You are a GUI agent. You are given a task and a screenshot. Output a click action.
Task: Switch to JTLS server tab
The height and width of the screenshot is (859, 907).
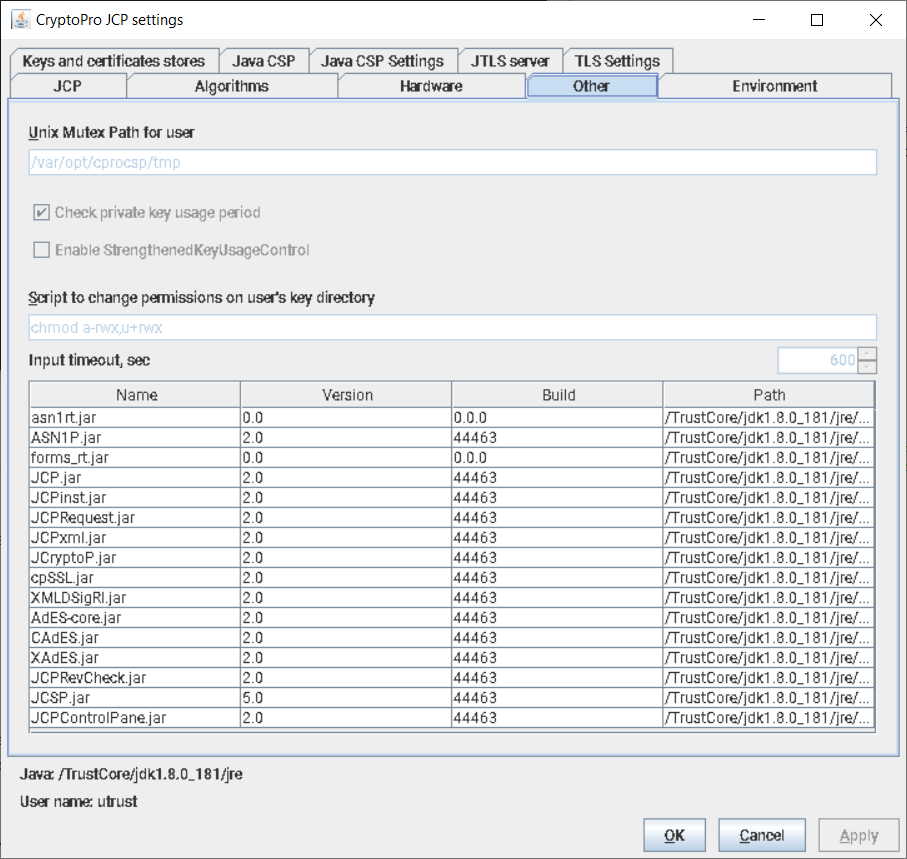click(510, 61)
